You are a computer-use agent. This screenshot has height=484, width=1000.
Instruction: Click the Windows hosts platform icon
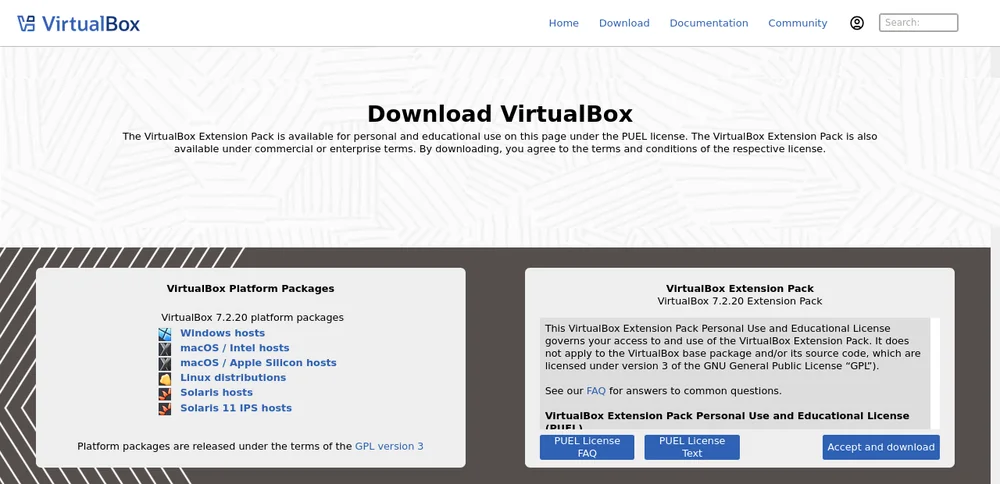tap(165, 334)
